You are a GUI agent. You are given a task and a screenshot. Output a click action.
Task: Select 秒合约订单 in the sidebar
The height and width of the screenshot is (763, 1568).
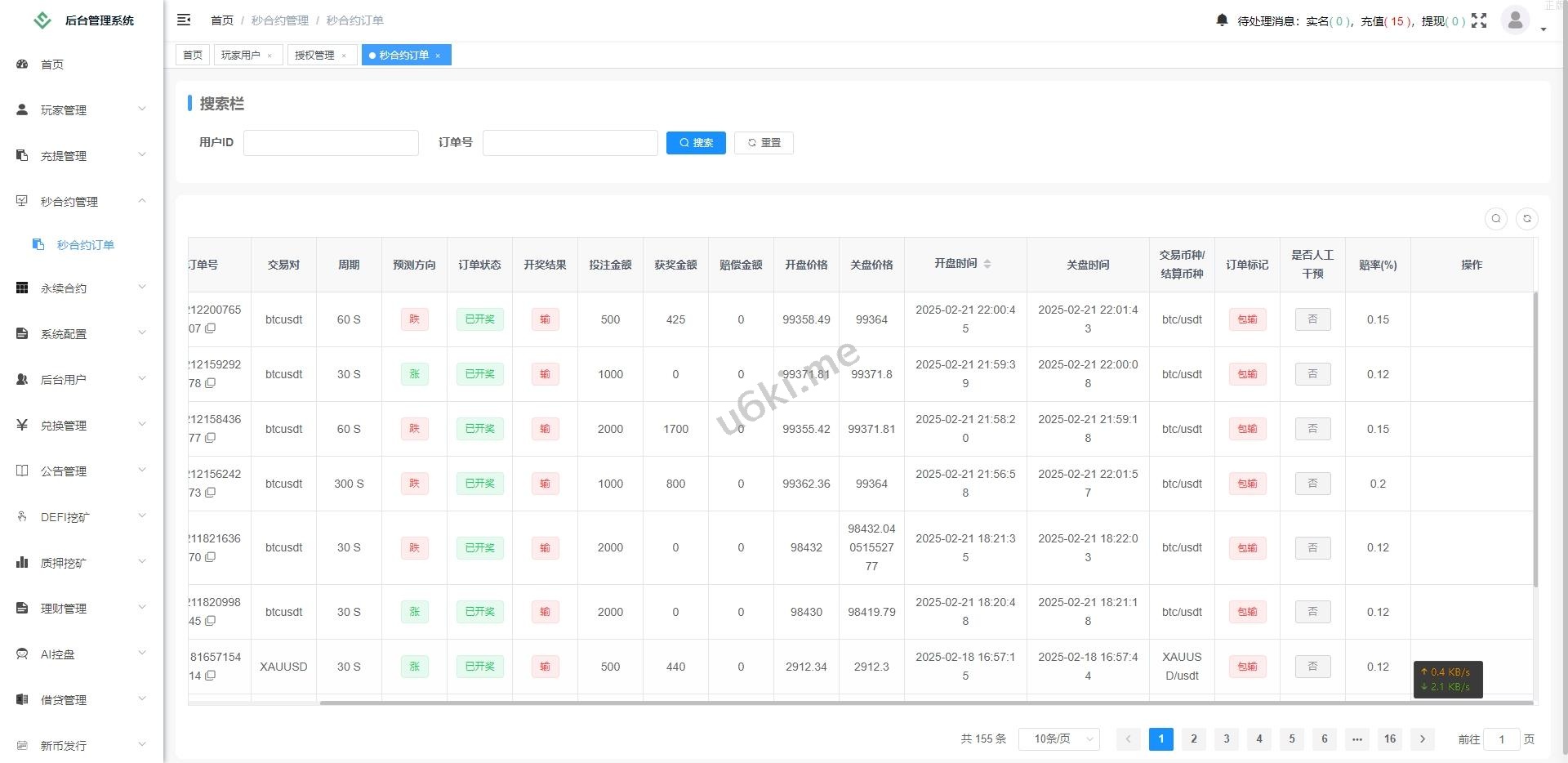(85, 245)
